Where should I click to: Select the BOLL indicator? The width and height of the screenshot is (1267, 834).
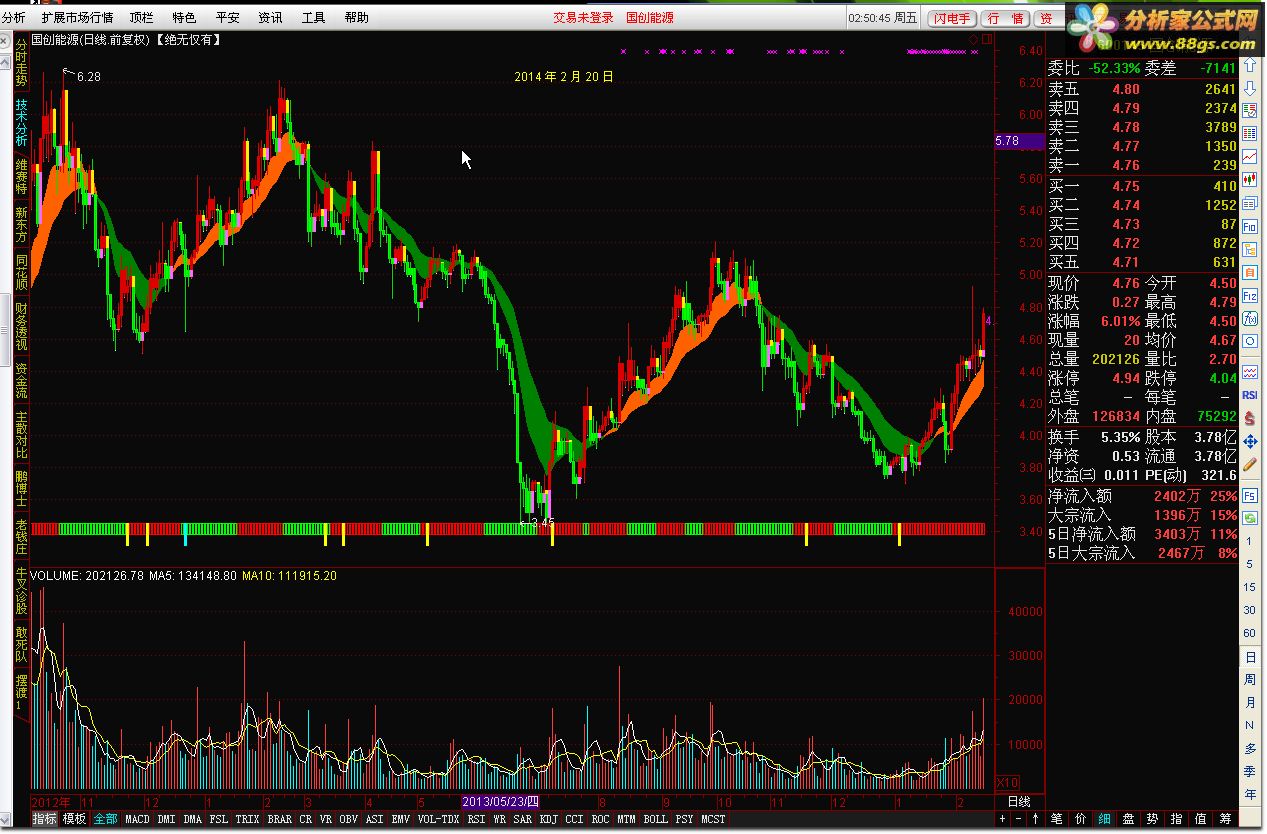[x=655, y=819]
